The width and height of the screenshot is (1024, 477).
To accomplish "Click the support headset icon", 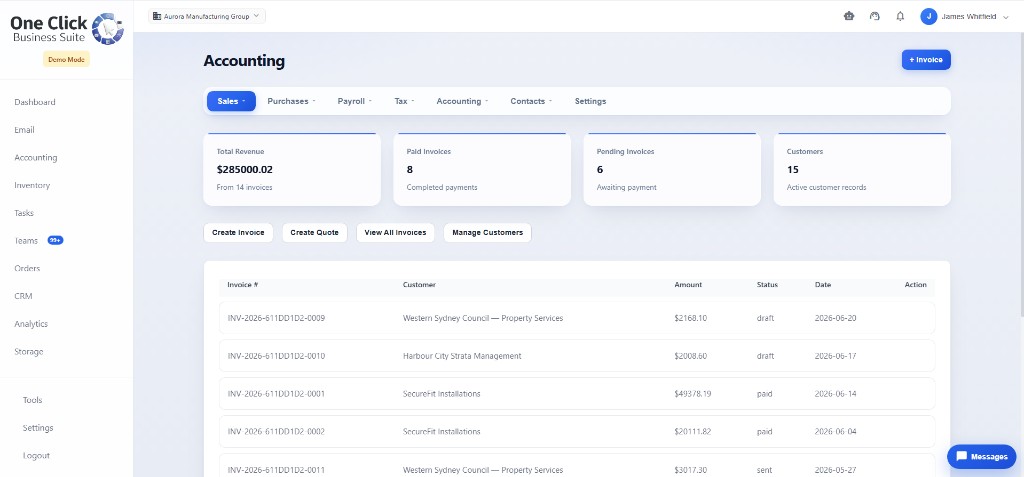I will pyautogui.click(x=874, y=16).
